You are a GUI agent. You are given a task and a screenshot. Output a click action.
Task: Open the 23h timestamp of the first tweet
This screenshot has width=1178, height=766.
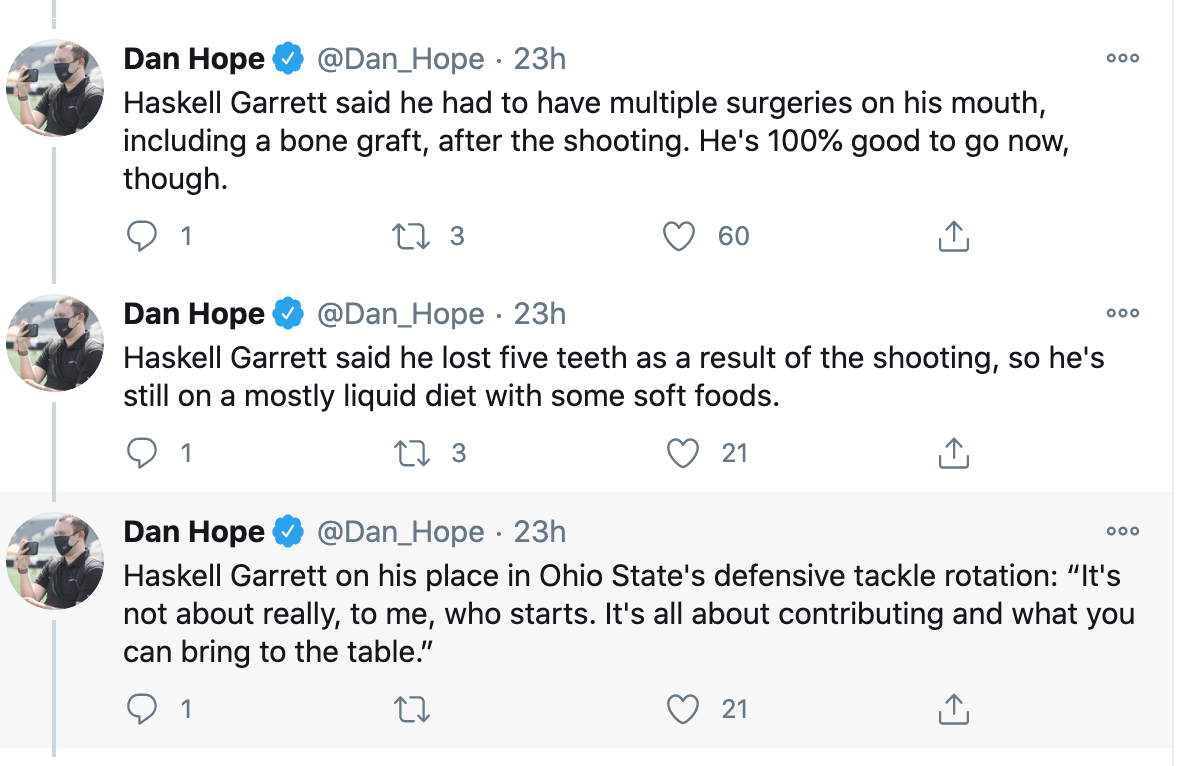pos(540,60)
